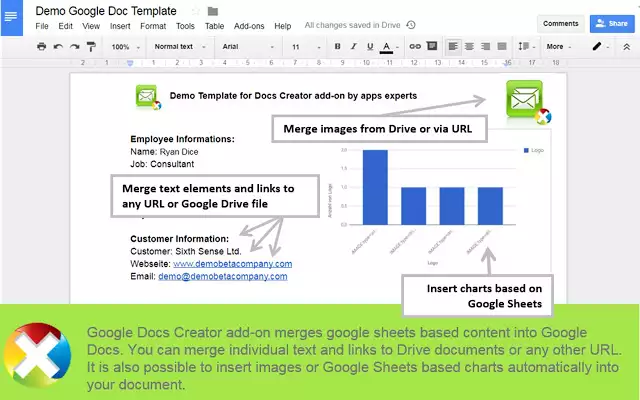Click the blue Share button

pyautogui.click(x=610, y=23)
